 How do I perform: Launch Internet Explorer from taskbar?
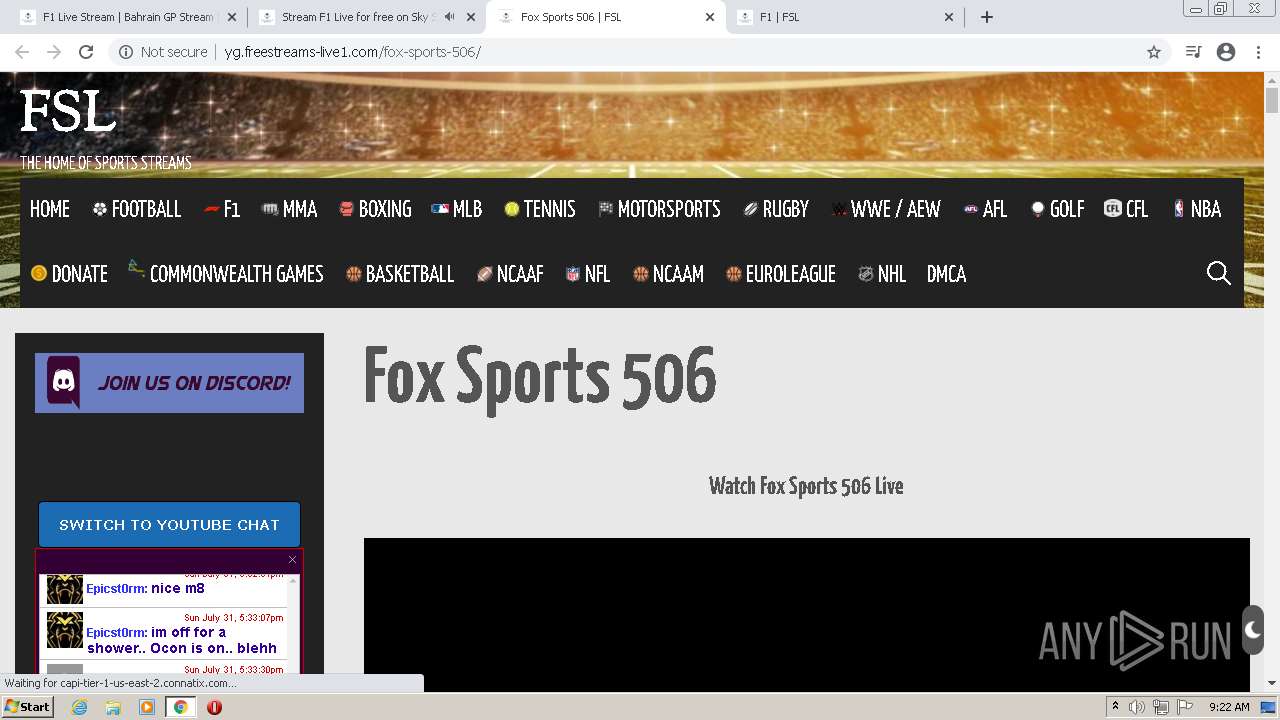[80, 707]
